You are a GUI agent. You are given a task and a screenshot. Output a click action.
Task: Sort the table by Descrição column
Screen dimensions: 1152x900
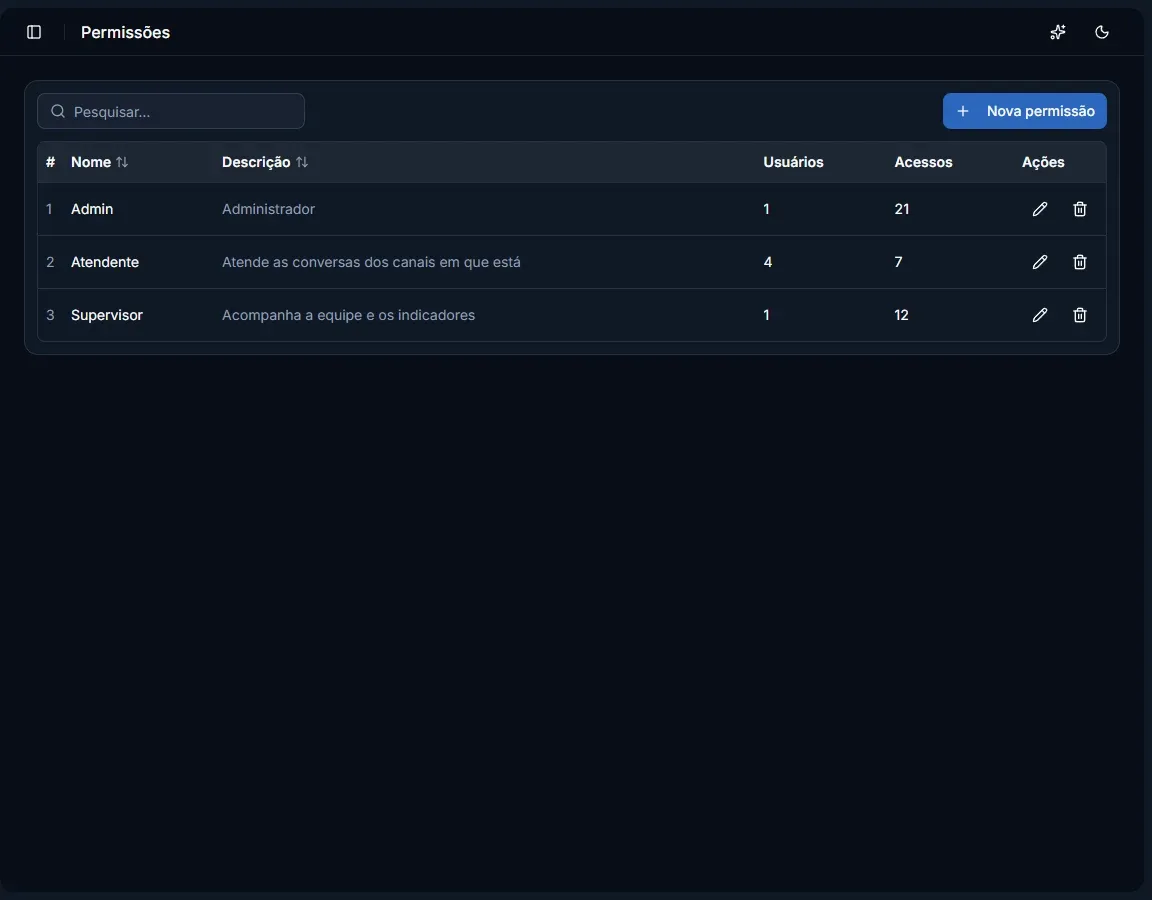coord(264,162)
